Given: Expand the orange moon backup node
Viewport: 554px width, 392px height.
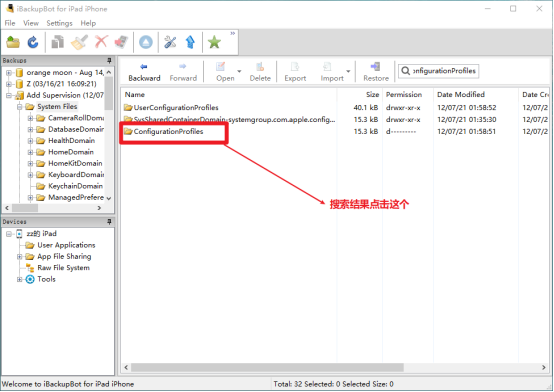Looking at the screenshot, I should (x=9, y=73).
